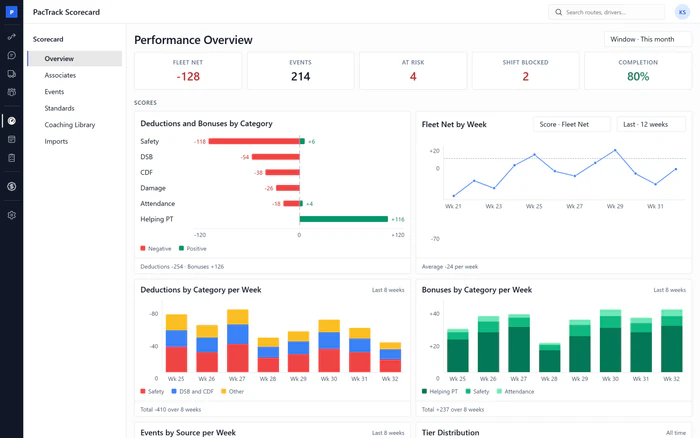Click the '-118' Safety value
This screenshot has width=700, height=438.
(x=200, y=142)
